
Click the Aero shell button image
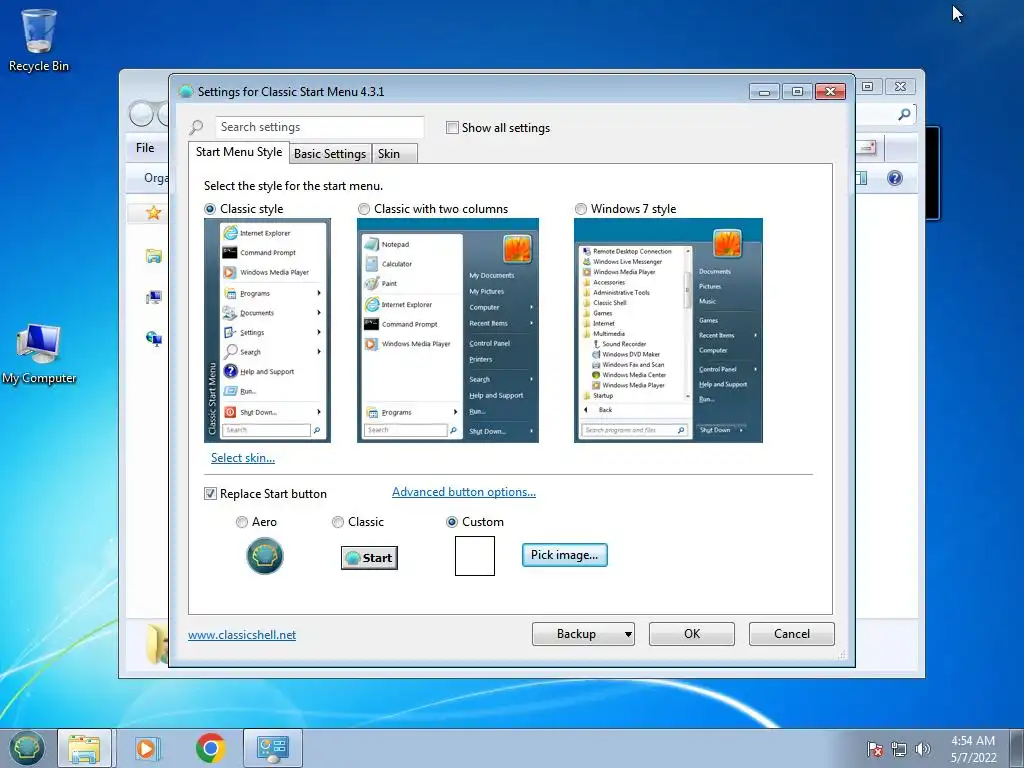[264, 556]
